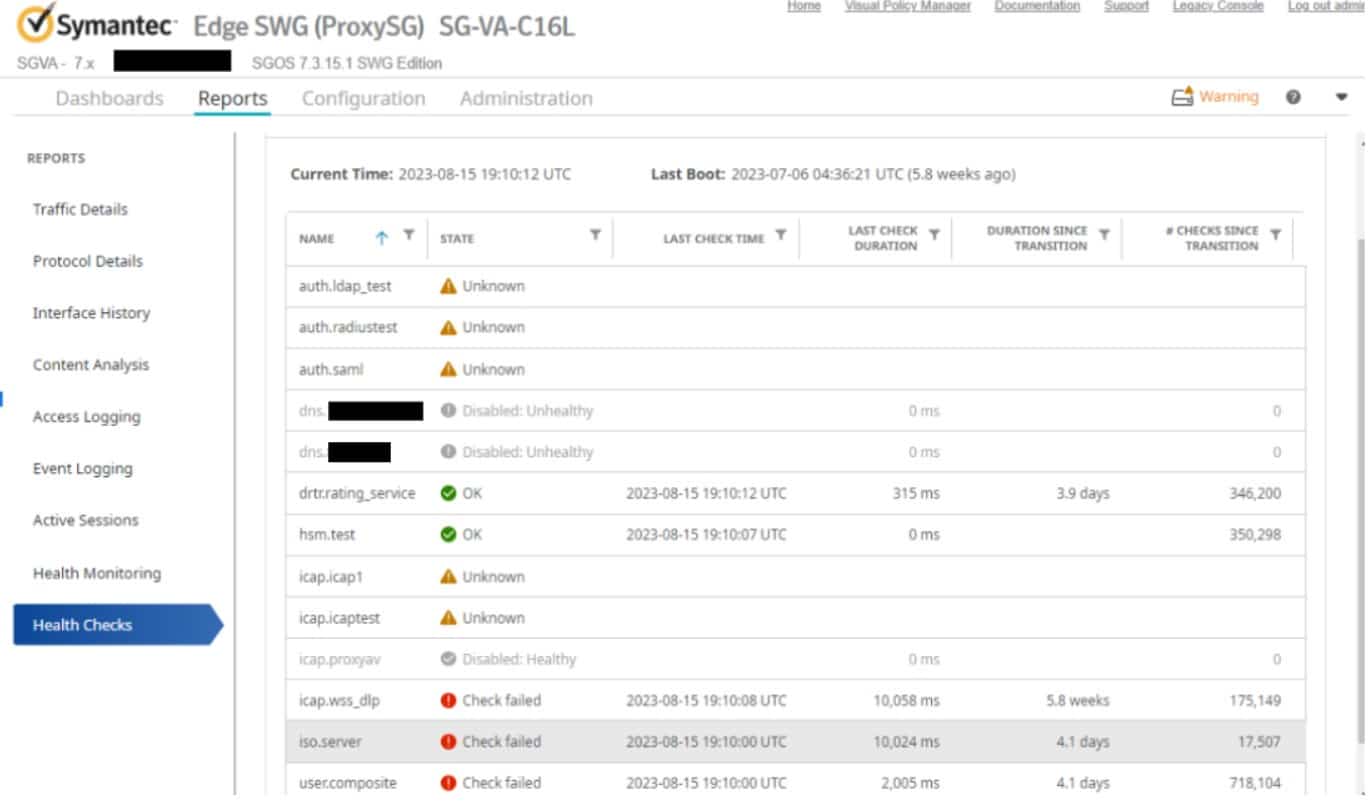Open Health Monitoring report
The height and width of the screenshot is (806, 1370).
(96, 573)
